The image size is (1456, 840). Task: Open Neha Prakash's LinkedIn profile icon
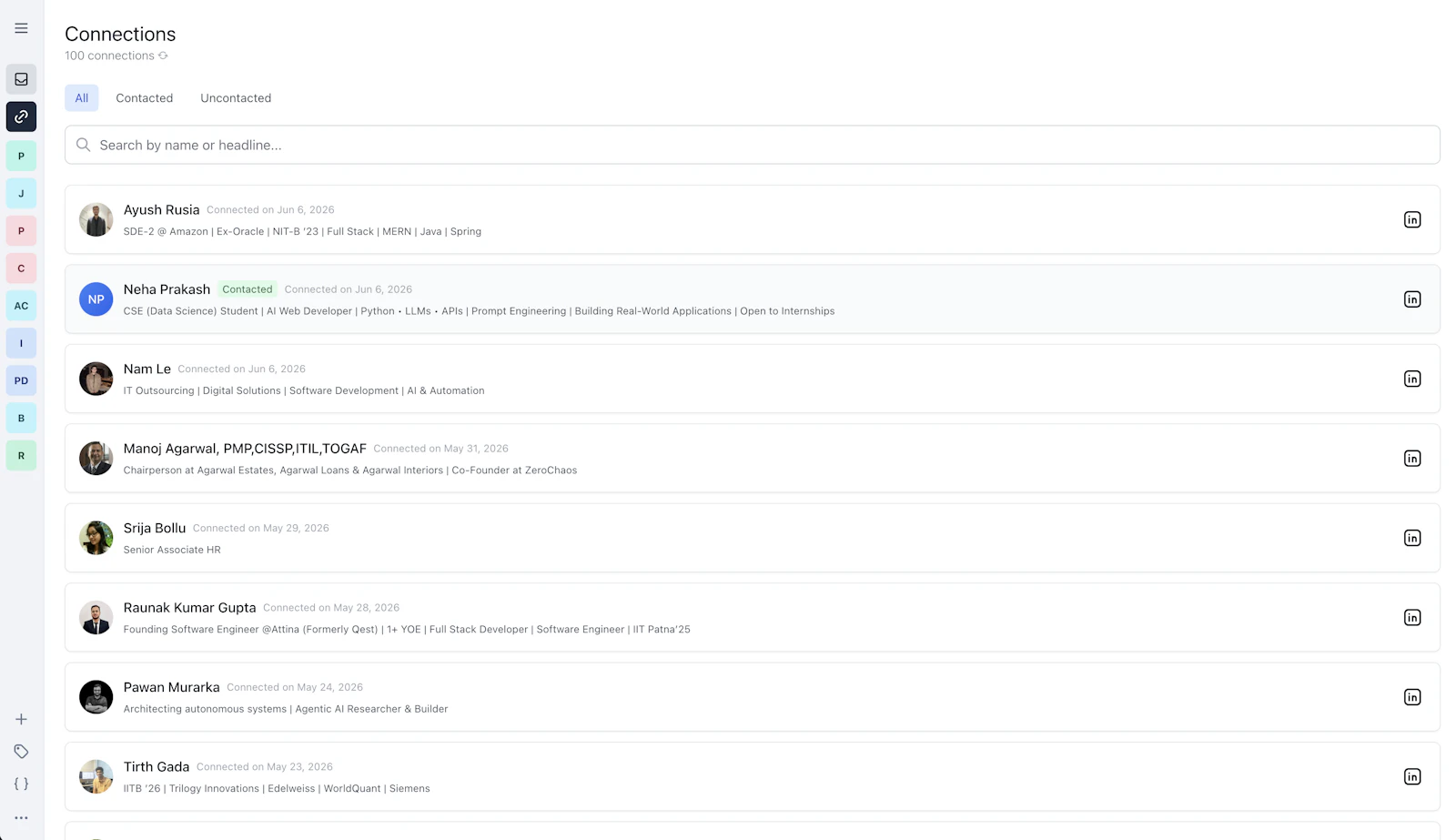[x=1411, y=299]
